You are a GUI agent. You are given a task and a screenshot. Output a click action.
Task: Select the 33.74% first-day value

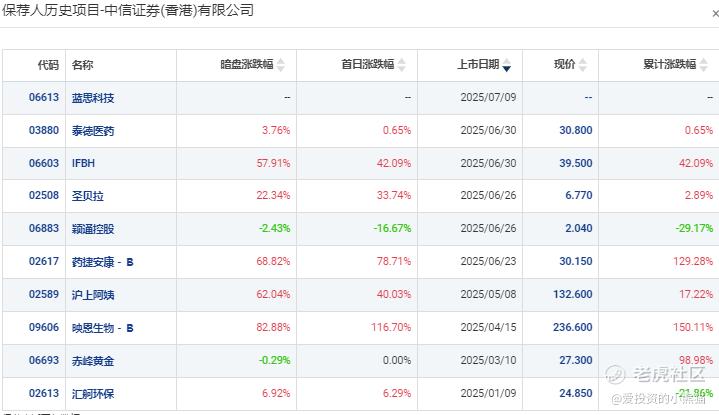pos(394,195)
